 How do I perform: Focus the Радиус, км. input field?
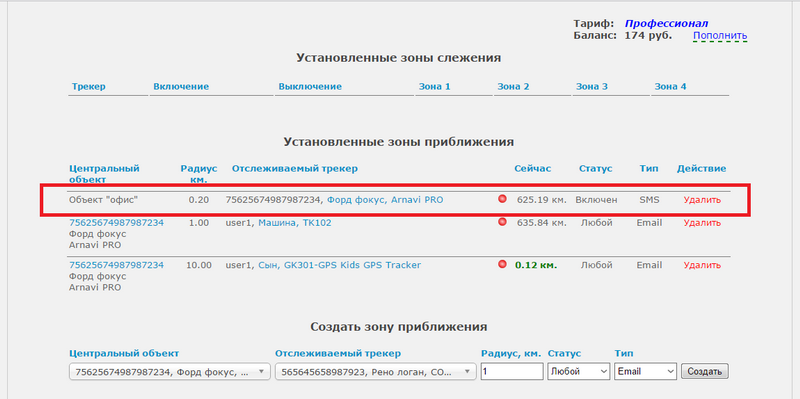pos(512,371)
